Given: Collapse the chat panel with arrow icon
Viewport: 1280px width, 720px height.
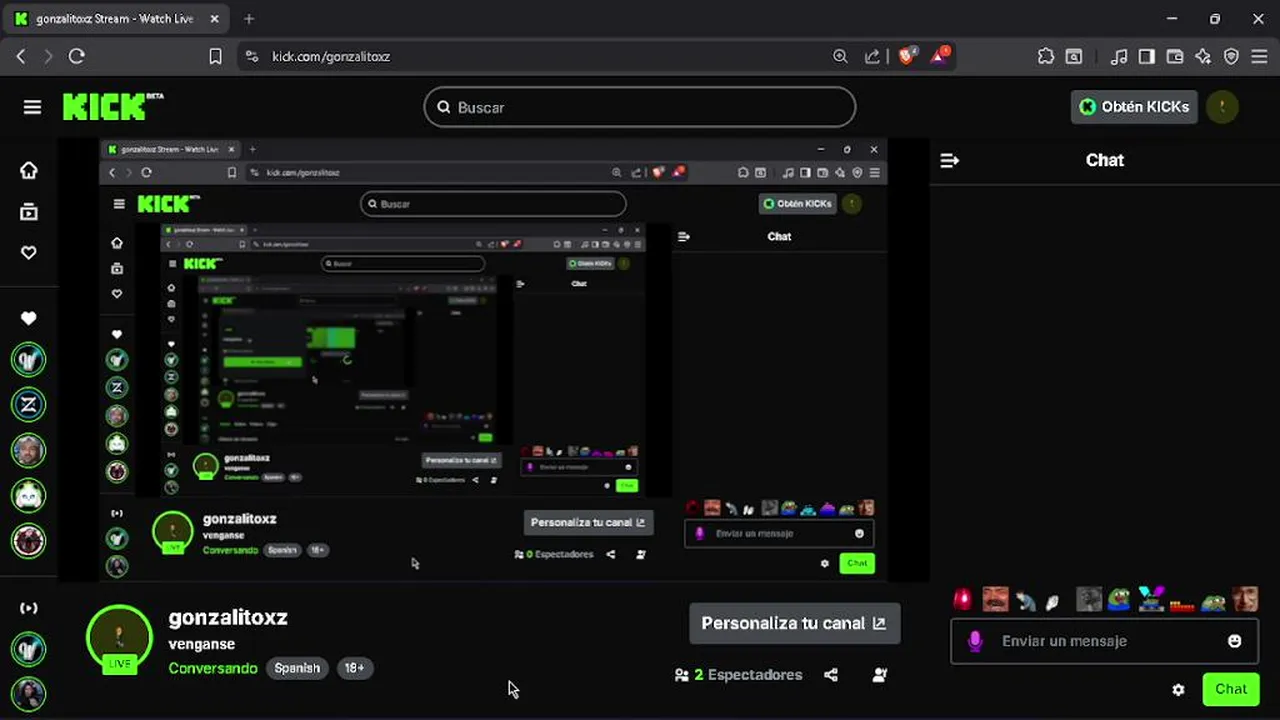Looking at the screenshot, I should coord(950,160).
